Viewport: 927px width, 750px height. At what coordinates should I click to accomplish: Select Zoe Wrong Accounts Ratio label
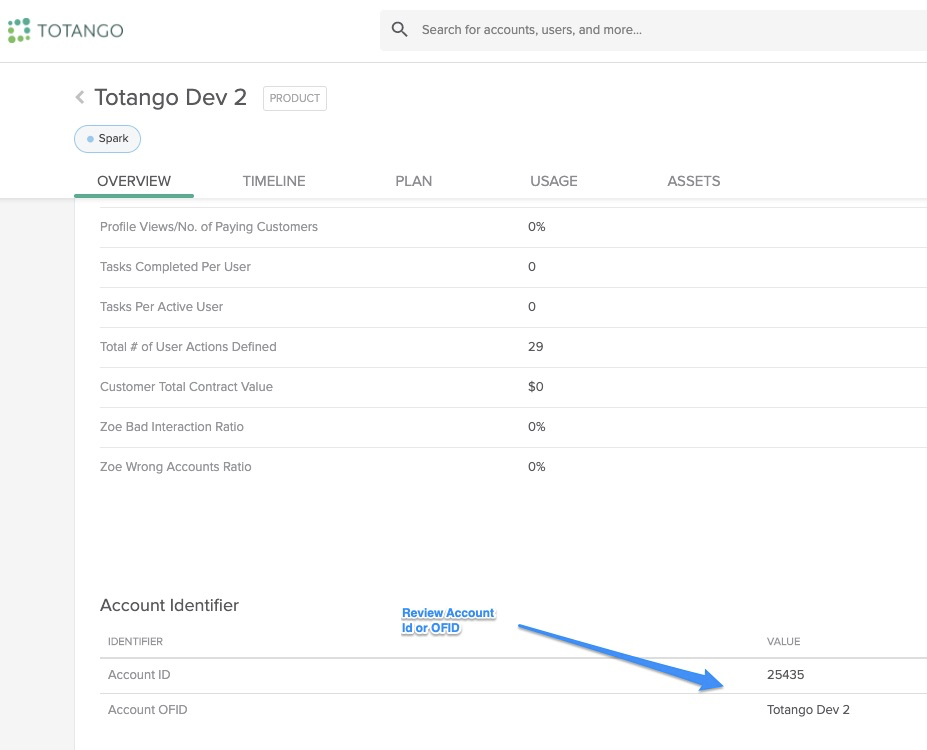point(176,467)
